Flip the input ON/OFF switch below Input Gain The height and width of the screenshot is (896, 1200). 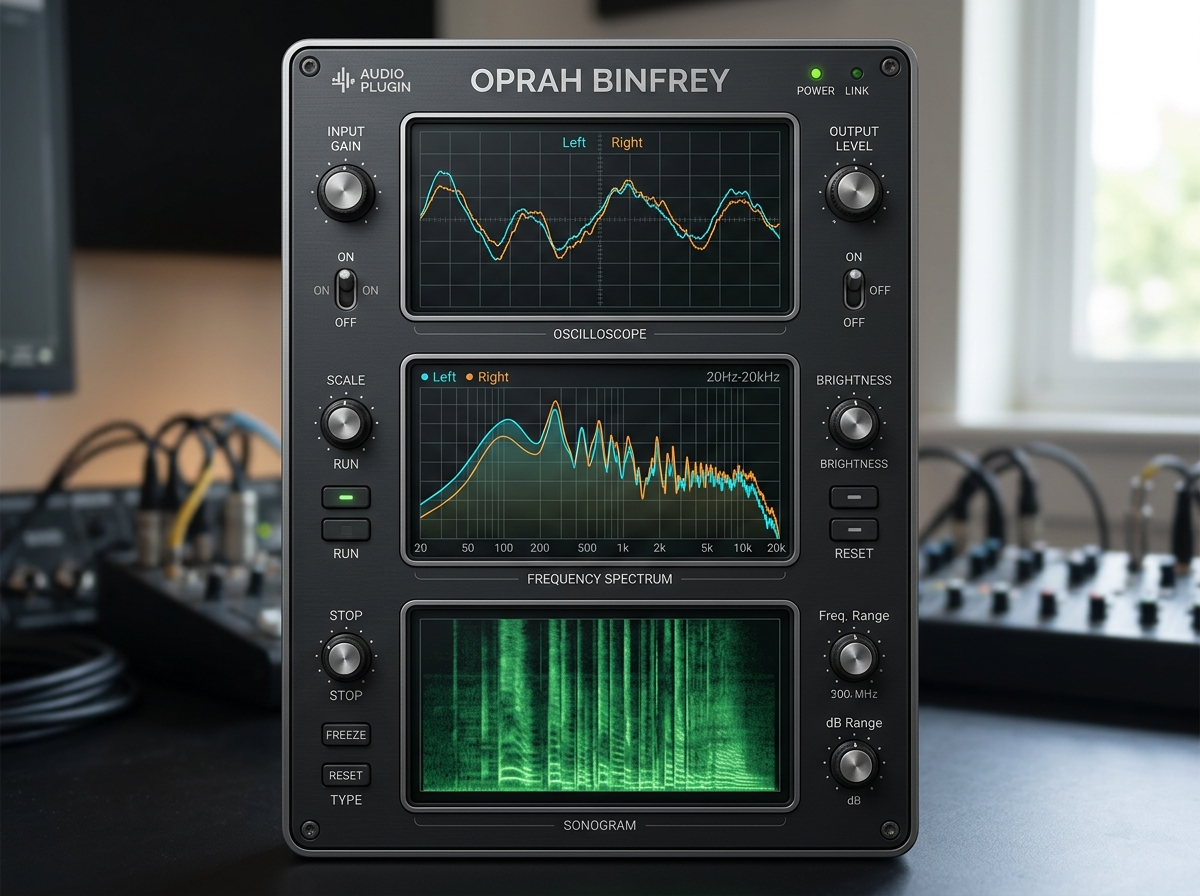coord(346,291)
